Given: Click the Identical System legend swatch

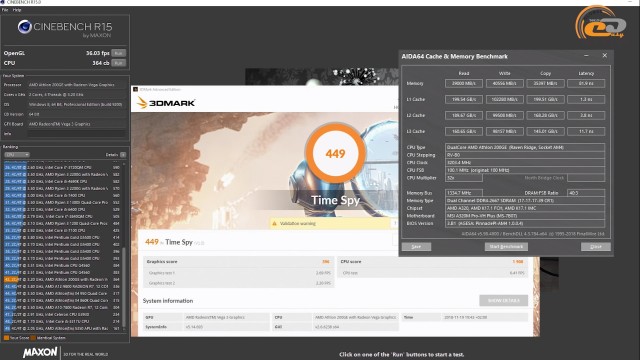Looking at the screenshot, I should tap(33, 338).
